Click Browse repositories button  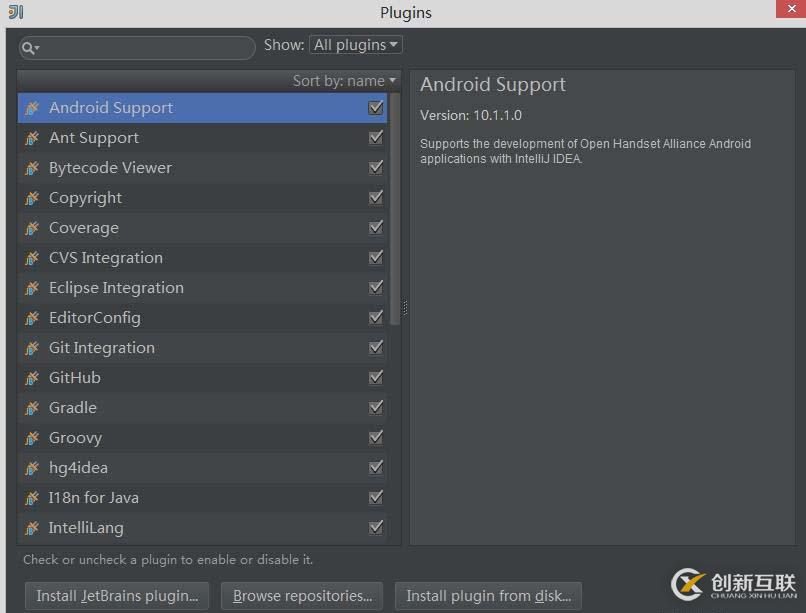pyautogui.click(x=302, y=596)
